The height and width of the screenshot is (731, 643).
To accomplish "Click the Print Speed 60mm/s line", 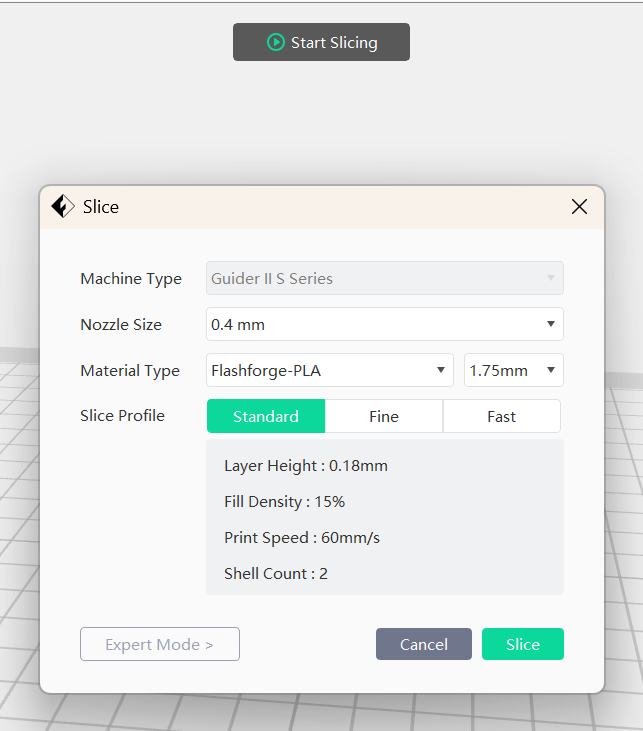I will 302,538.
